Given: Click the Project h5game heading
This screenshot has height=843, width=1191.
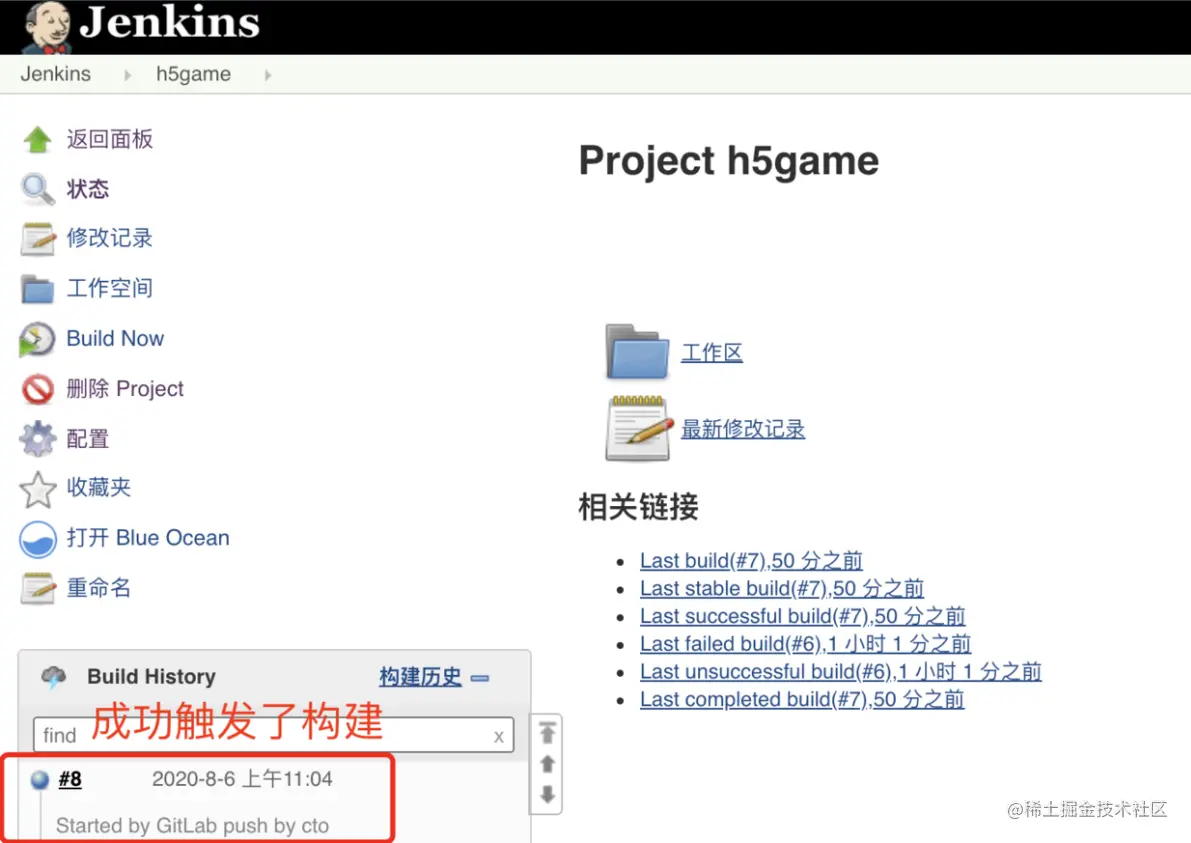Looking at the screenshot, I should 728,161.
